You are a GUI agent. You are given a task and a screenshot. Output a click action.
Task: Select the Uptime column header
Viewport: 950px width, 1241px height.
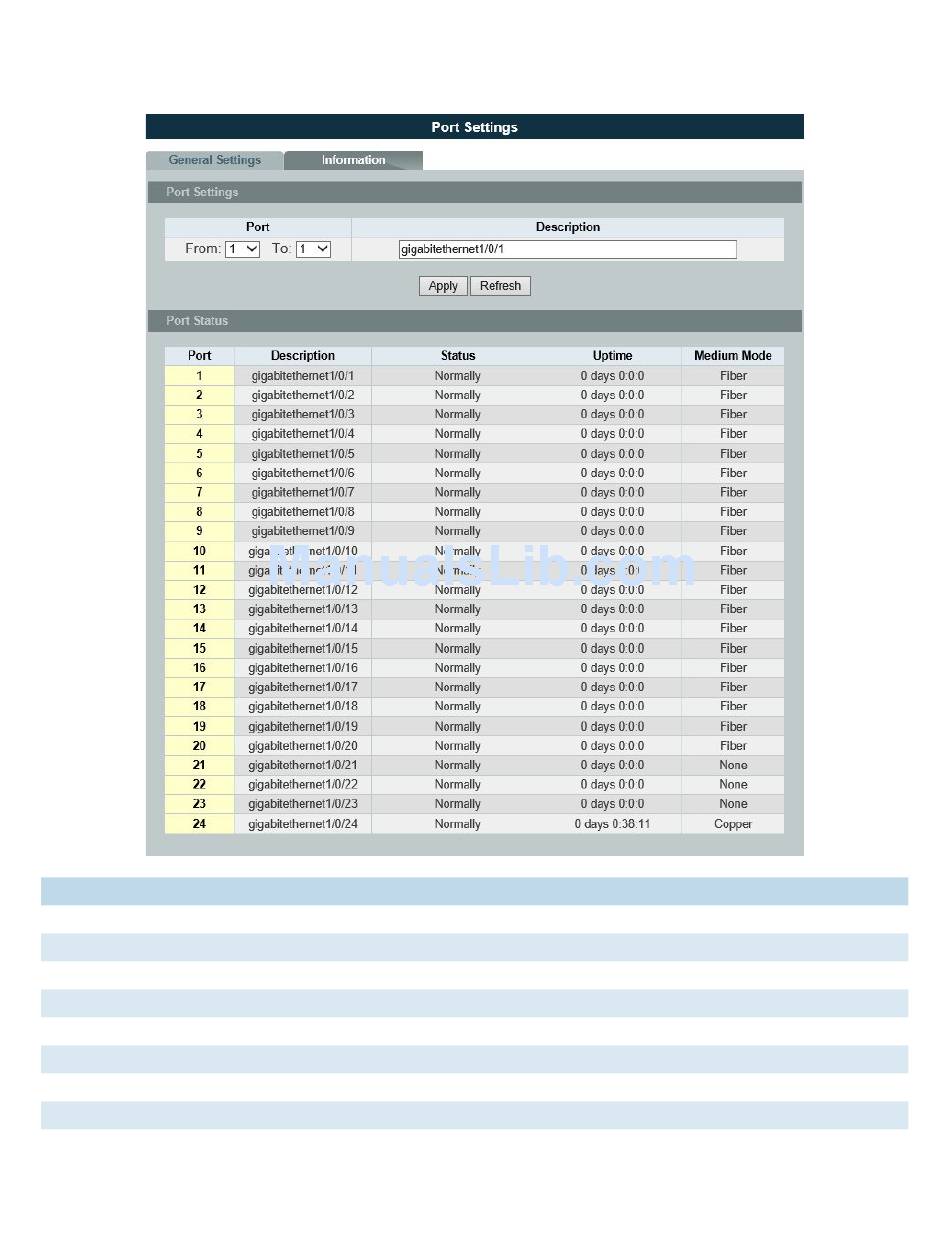coord(612,356)
